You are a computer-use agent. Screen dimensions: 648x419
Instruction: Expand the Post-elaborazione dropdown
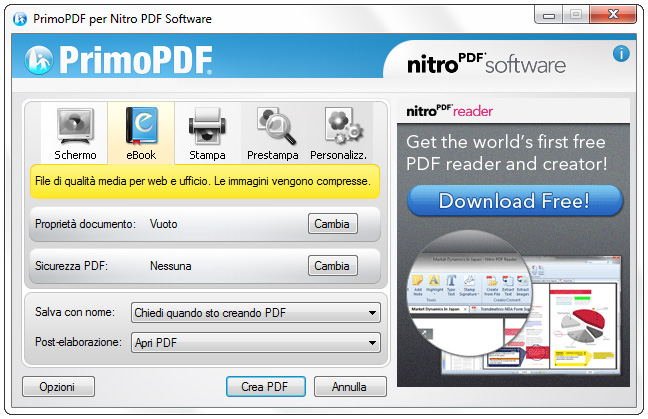pyautogui.click(x=256, y=343)
